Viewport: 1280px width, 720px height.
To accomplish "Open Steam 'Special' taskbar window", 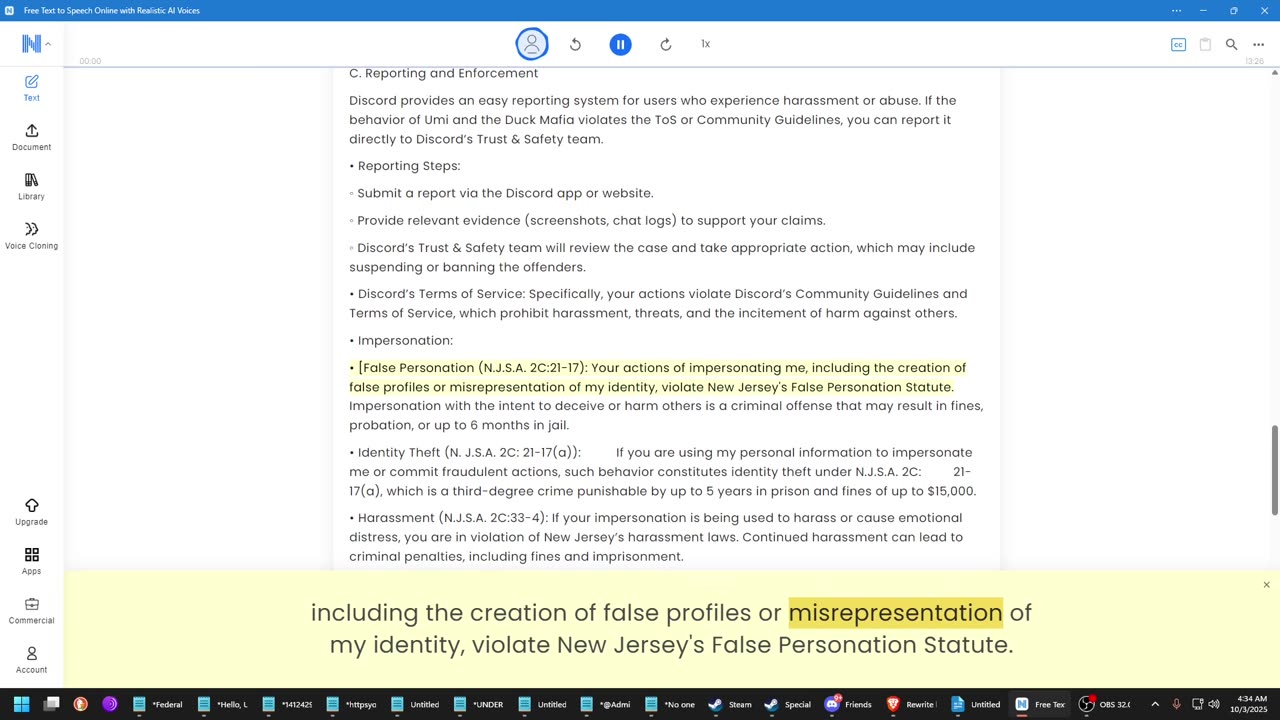I will (x=787, y=704).
